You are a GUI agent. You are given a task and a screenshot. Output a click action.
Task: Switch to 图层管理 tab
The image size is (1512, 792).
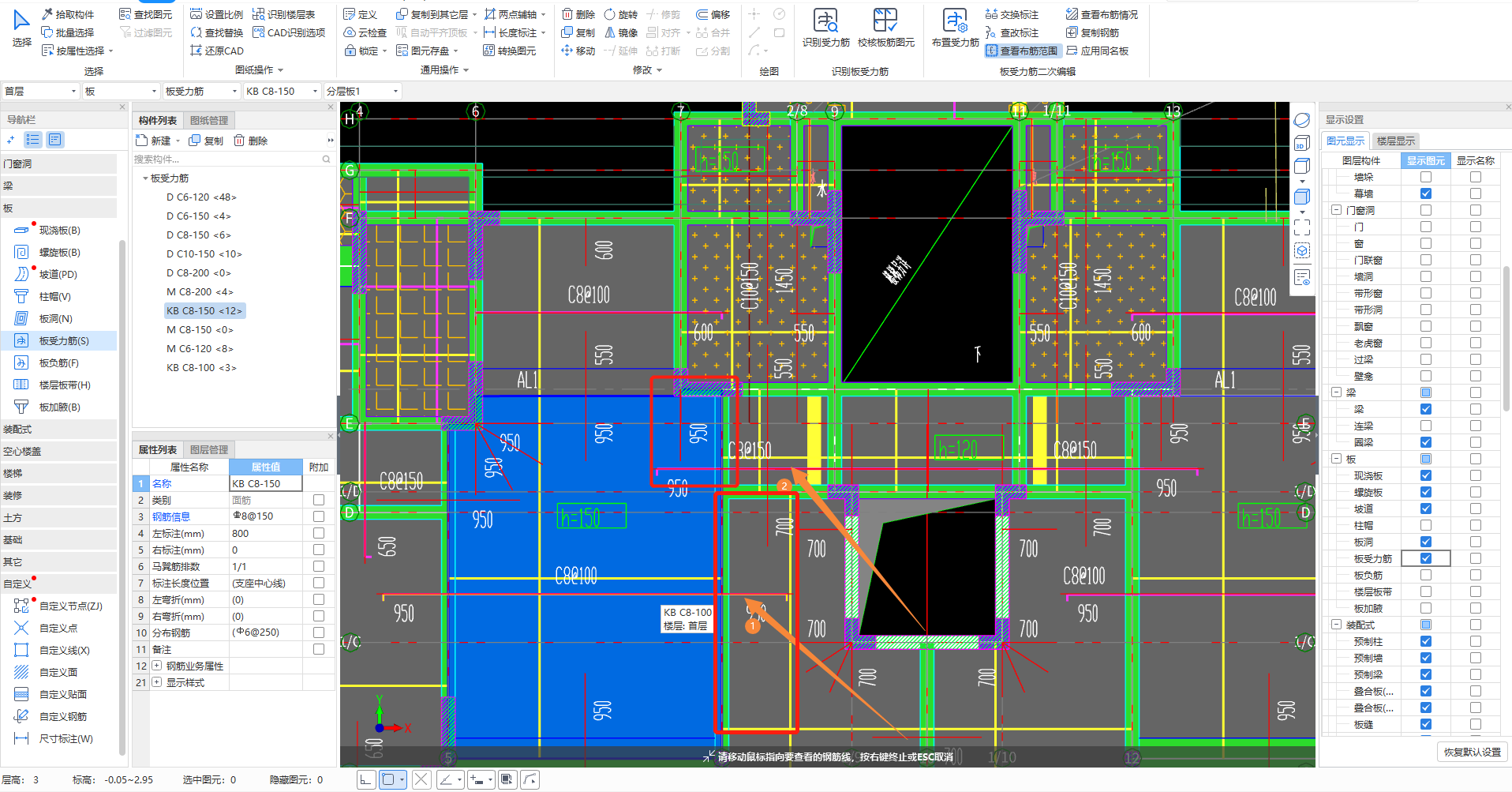209,449
